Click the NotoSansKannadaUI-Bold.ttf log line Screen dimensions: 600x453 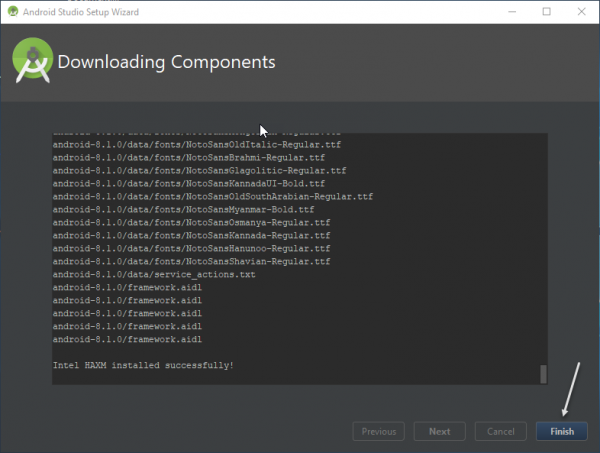coord(189,184)
